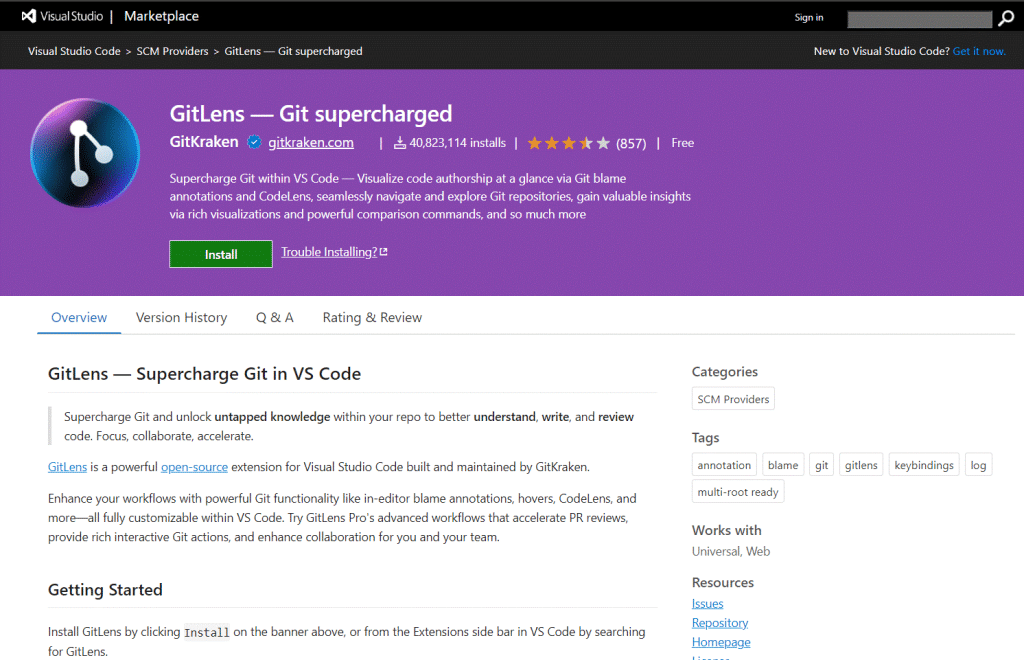This screenshot has height=660, width=1024.
Task: Click the external link icon beside Trouble Installing
Action: tap(383, 252)
